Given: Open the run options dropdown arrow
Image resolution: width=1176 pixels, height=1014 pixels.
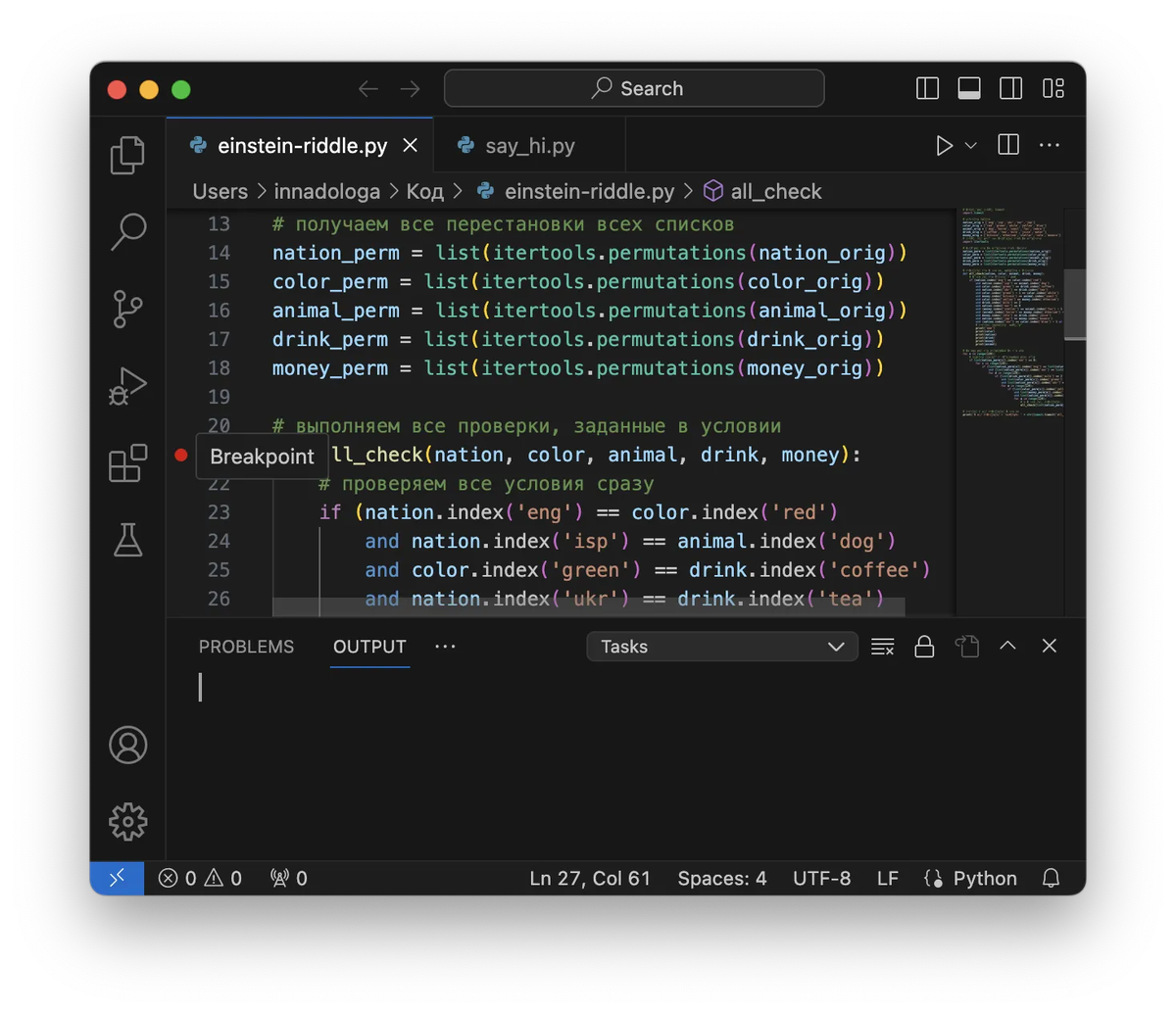Looking at the screenshot, I should coord(970,145).
